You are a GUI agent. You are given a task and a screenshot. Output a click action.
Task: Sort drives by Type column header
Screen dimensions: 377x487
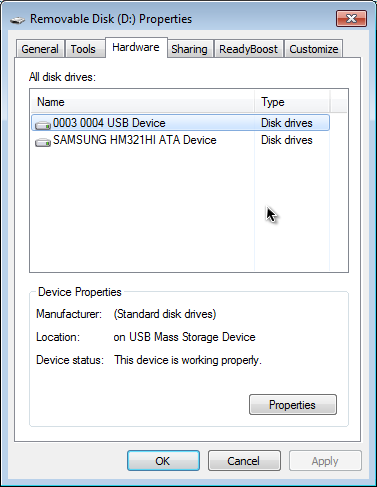(x=292, y=102)
